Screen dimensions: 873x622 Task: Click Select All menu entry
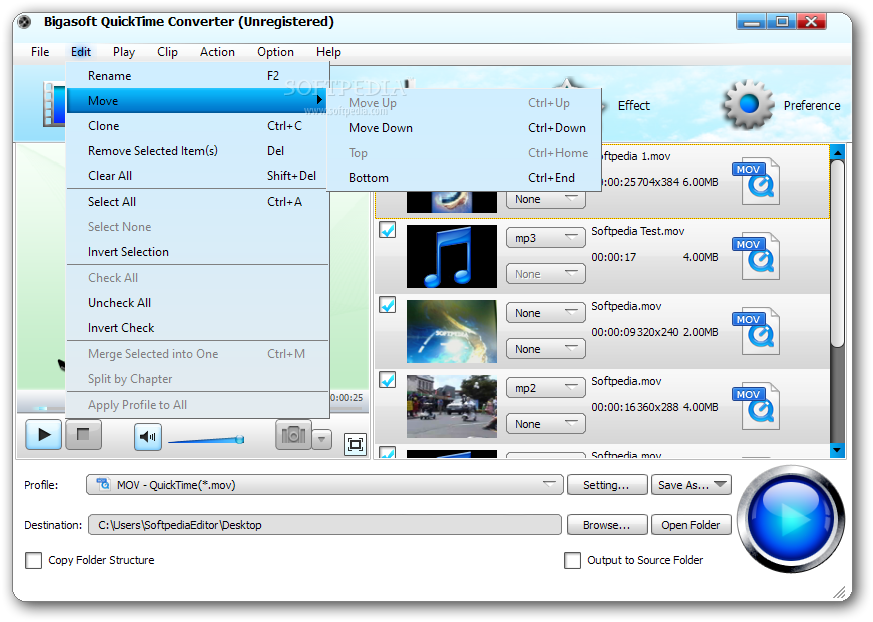(x=198, y=202)
